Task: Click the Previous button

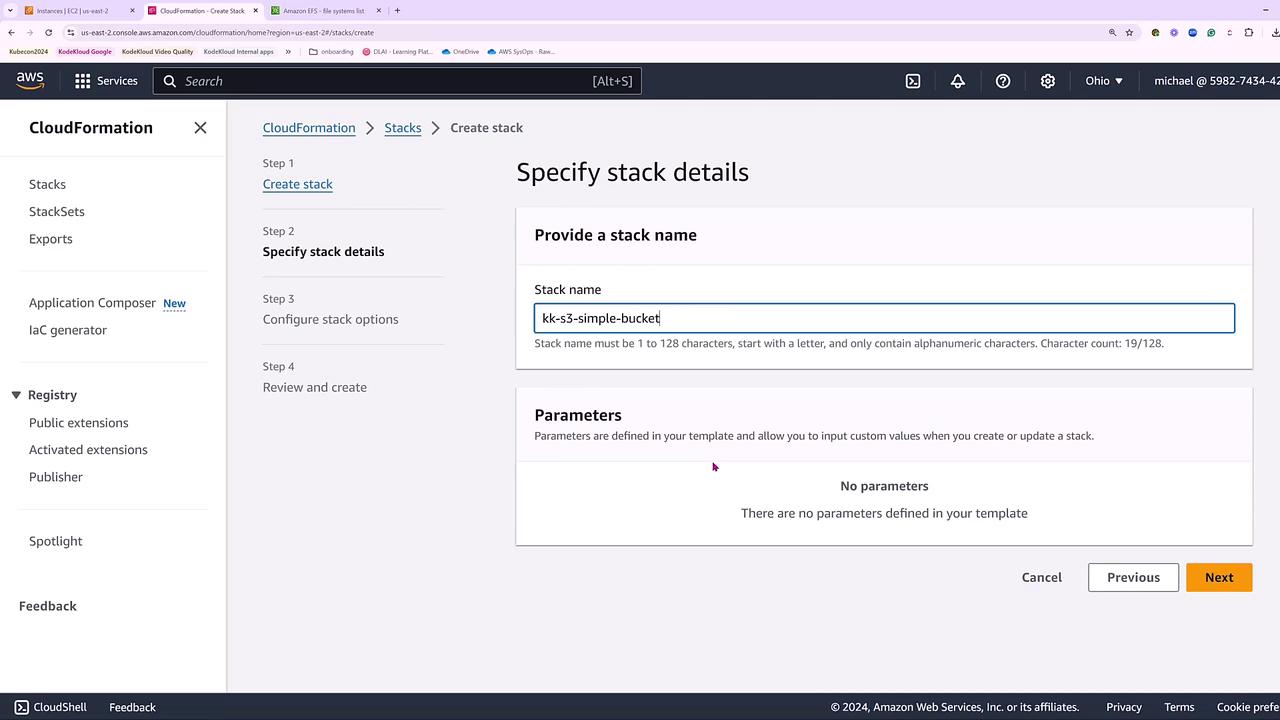Action: point(1133,577)
